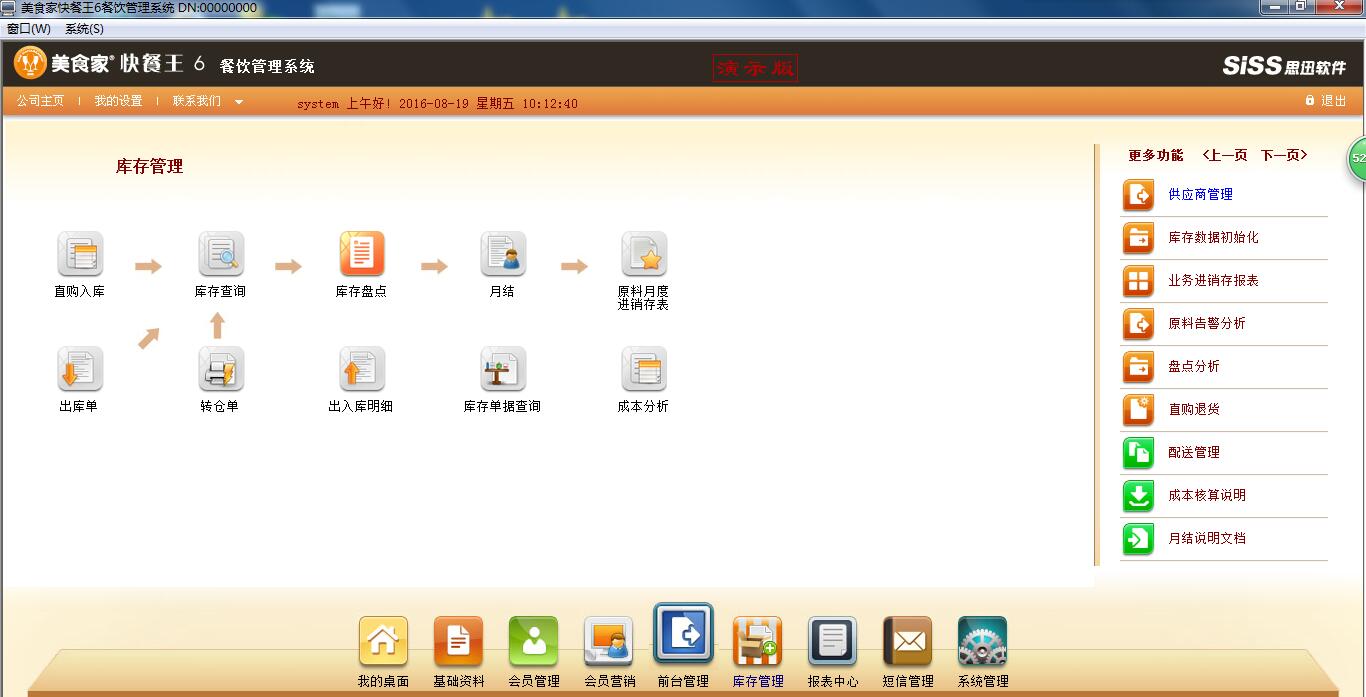1366x697 pixels.
Task: Open 系统管理 gear dock icon
Action: pos(982,641)
